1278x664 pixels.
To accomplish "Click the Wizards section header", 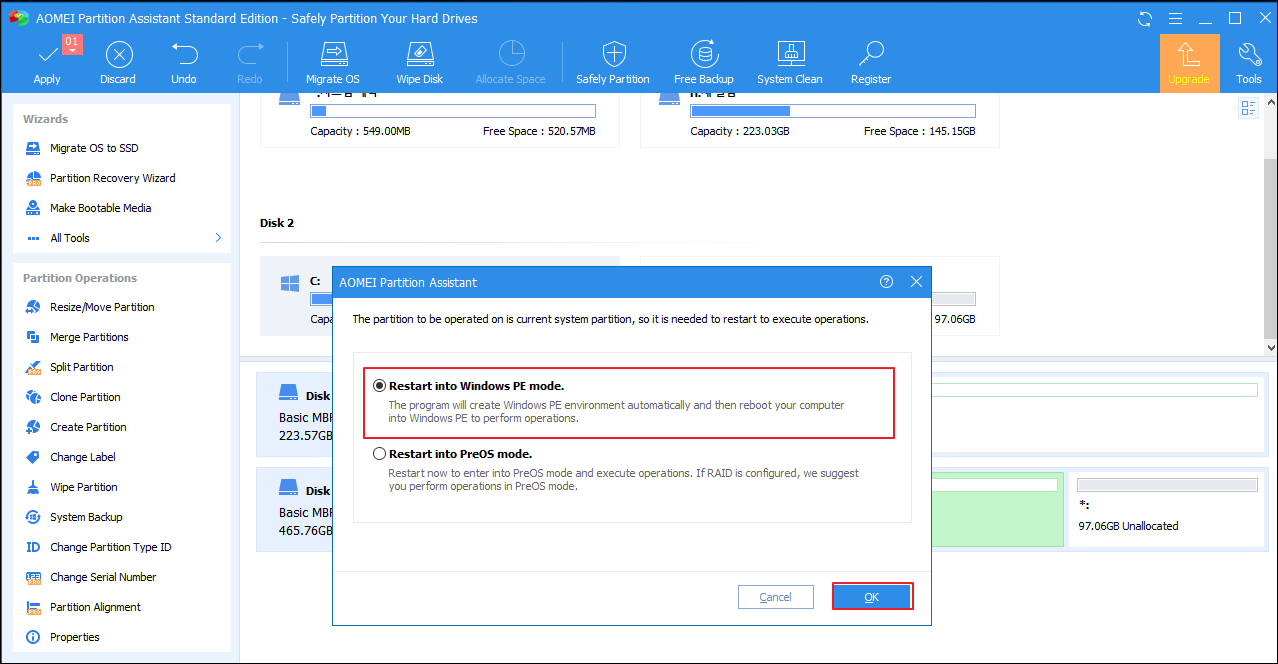I will [46, 119].
